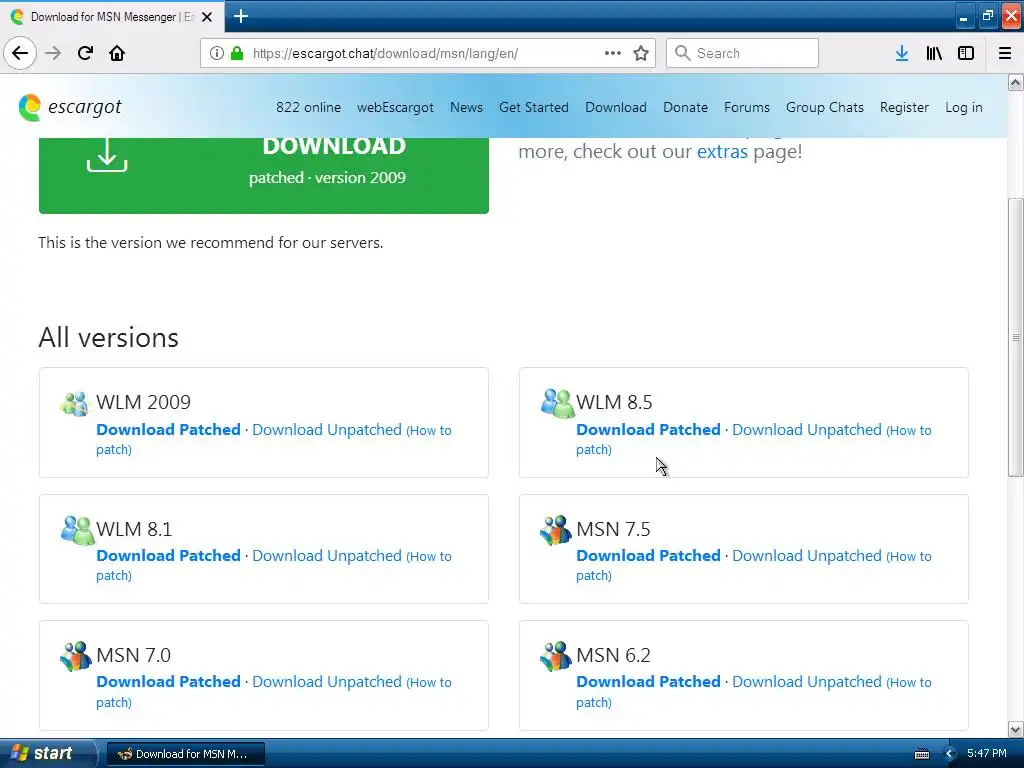Click the forward navigation arrow

coord(53,53)
